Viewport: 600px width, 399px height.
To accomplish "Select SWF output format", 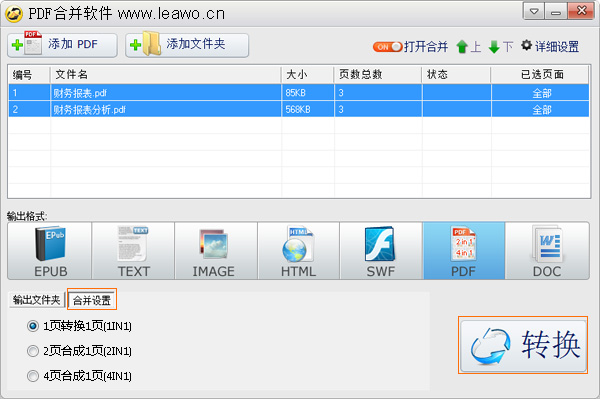I will 382,251.
